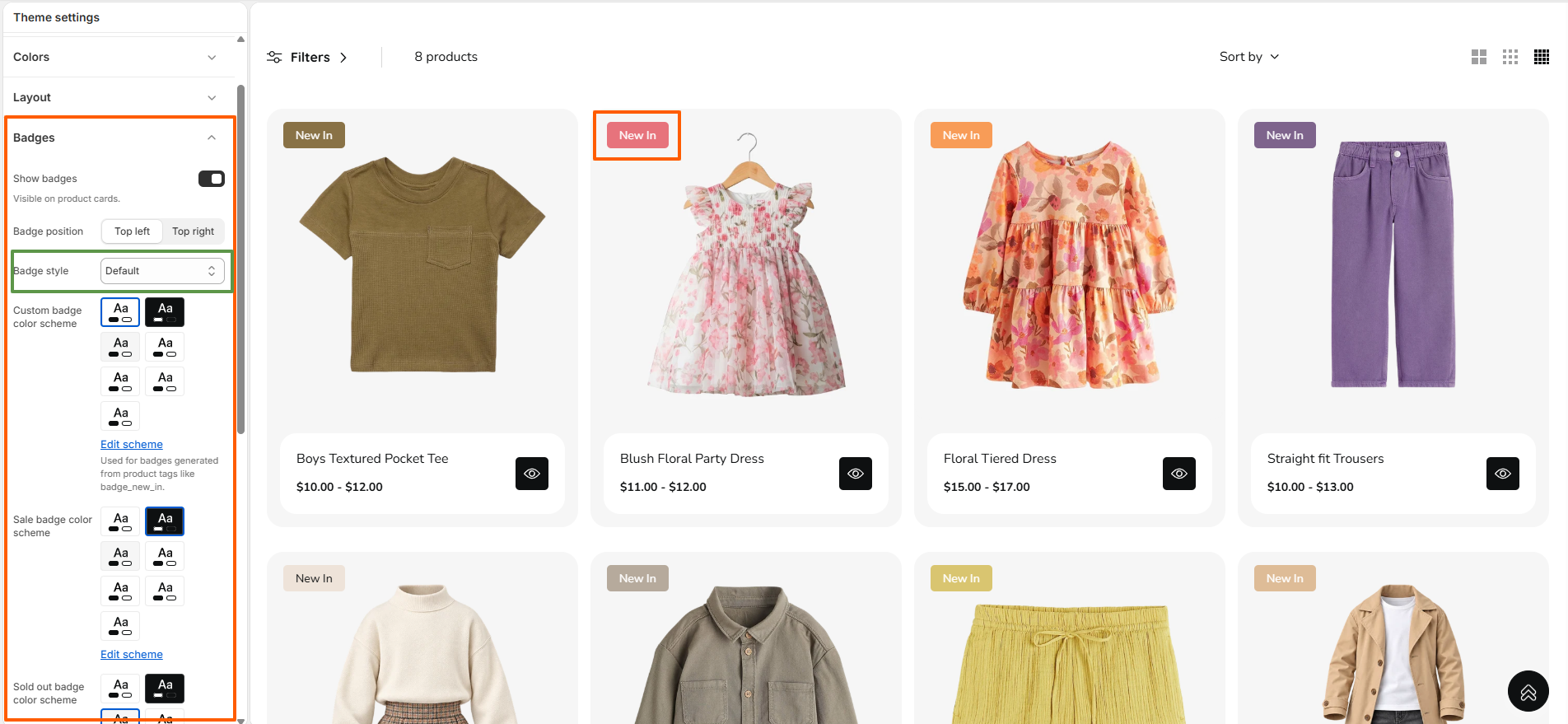The image size is (1568, 724).
Task: Switch to four-column grid view
Action: click(x=1542, y=57)
